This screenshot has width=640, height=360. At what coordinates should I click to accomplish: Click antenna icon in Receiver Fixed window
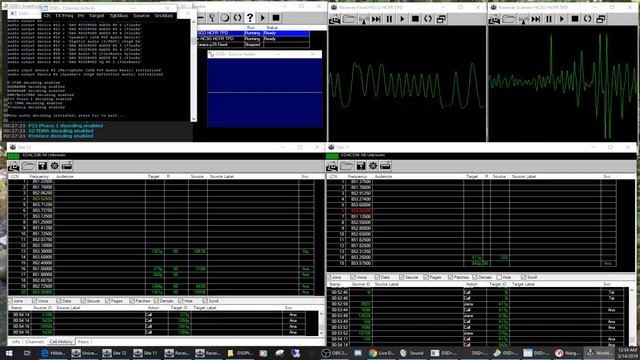(x=363, y=19)
